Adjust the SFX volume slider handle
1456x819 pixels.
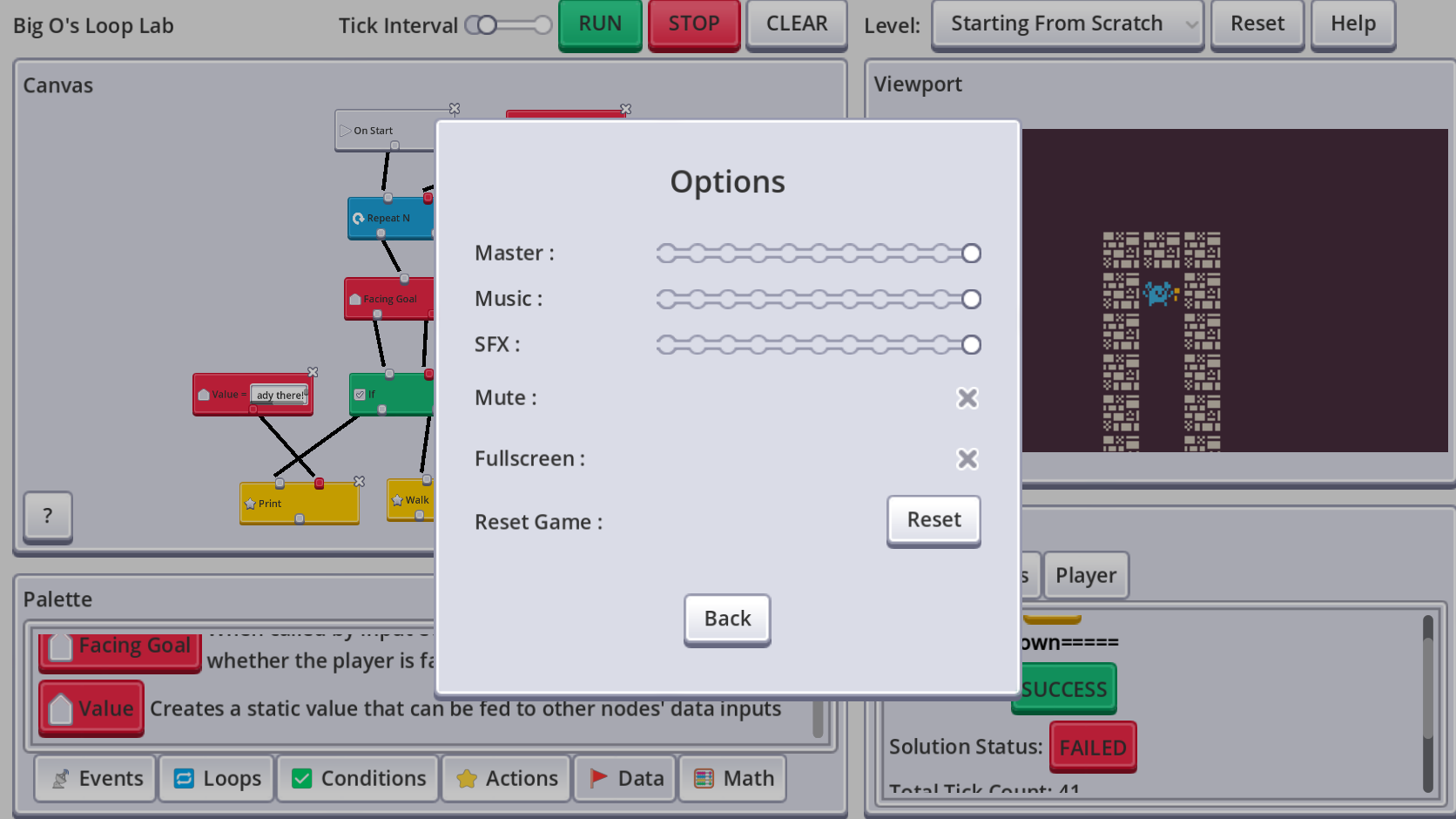point(971,345)
